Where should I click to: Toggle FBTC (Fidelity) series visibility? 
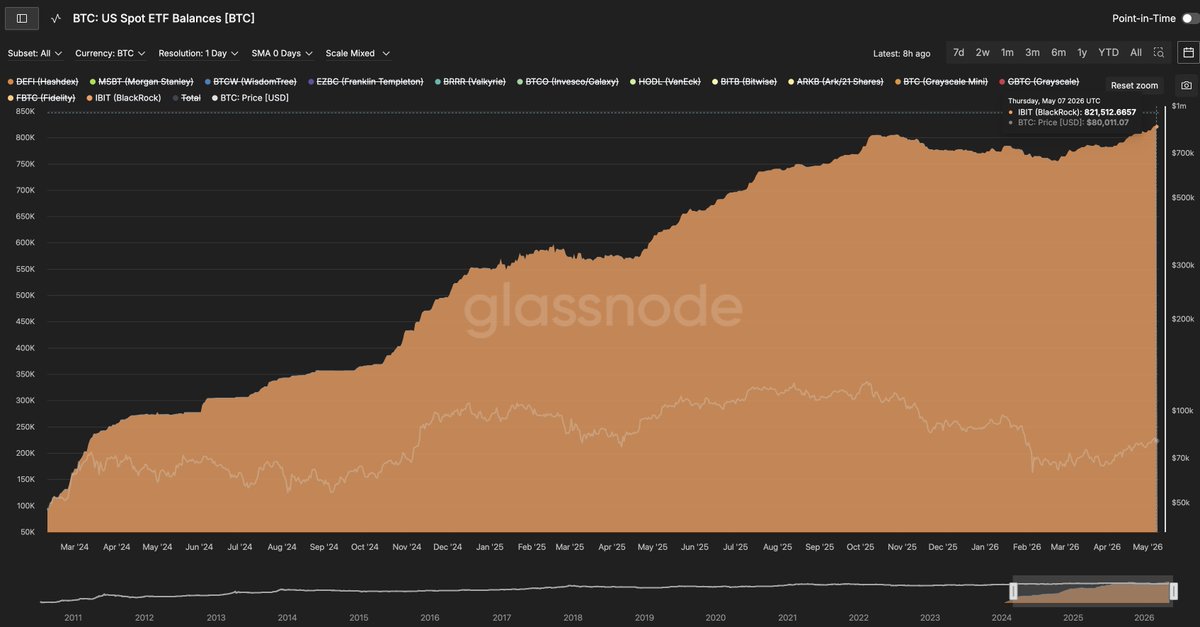click(x=41, y=98)
